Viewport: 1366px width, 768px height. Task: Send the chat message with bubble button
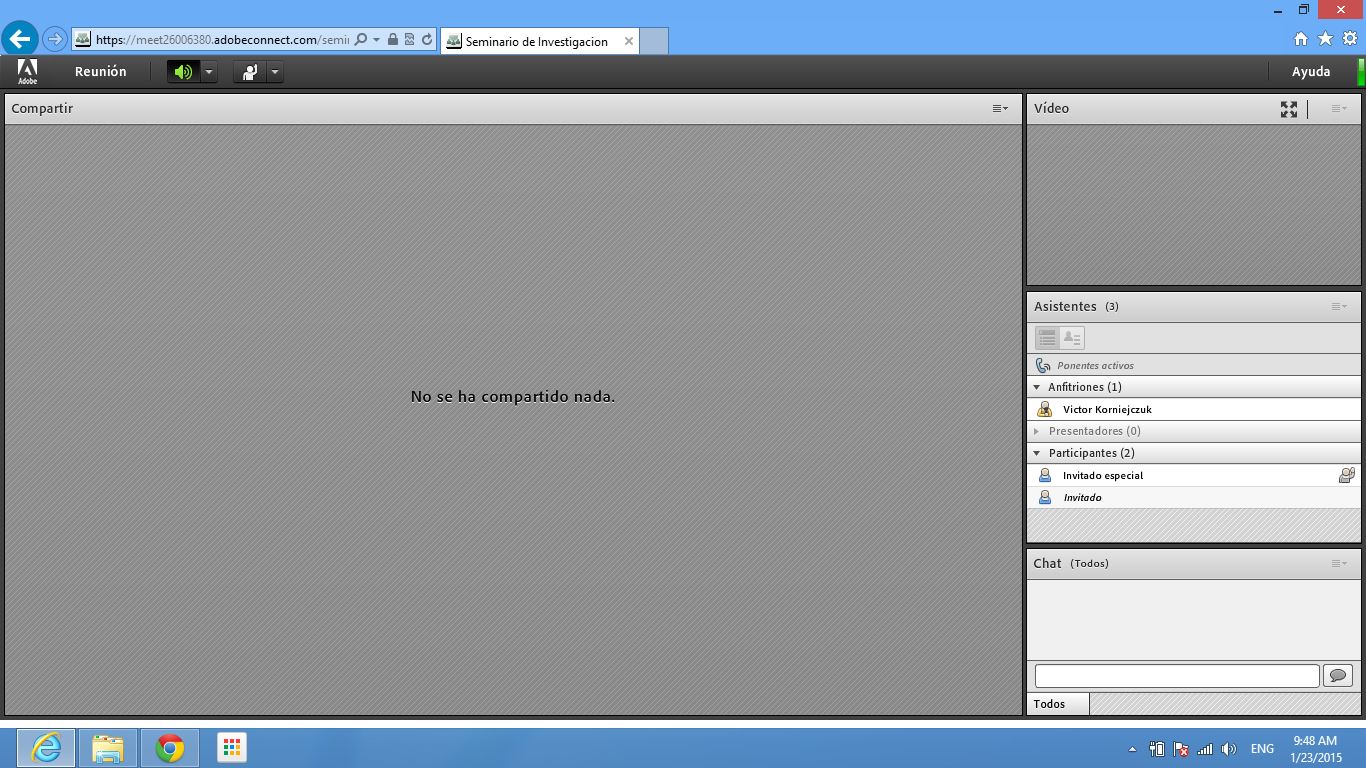tap(1338, 676)
